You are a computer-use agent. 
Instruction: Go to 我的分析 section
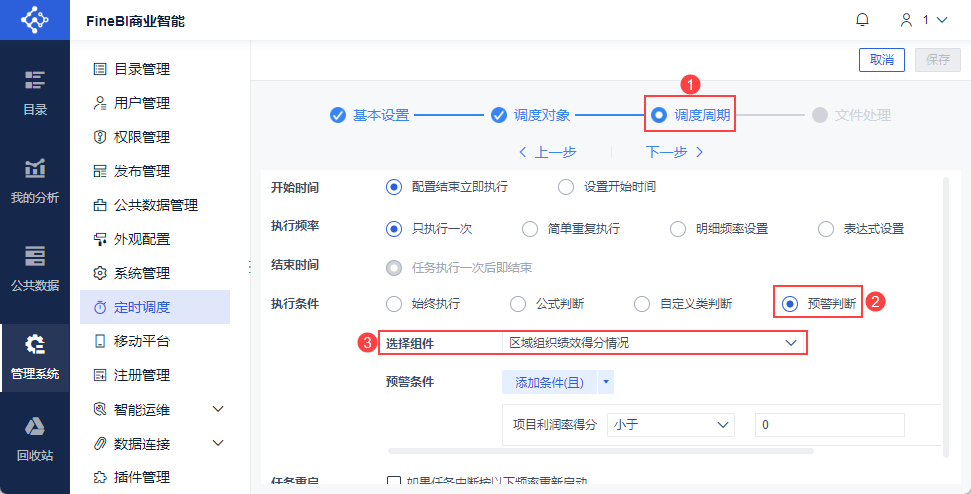click(x=35, y=181)
